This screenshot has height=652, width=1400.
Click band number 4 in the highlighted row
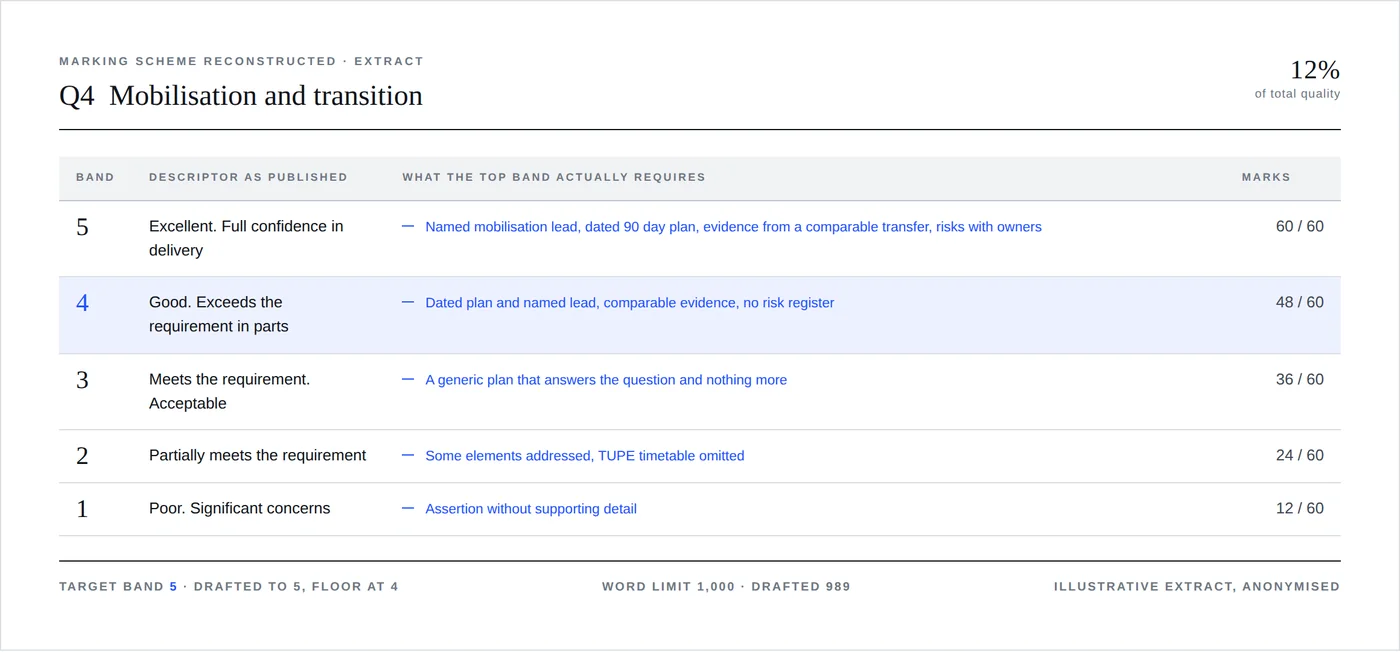click(x=82, y=303)
